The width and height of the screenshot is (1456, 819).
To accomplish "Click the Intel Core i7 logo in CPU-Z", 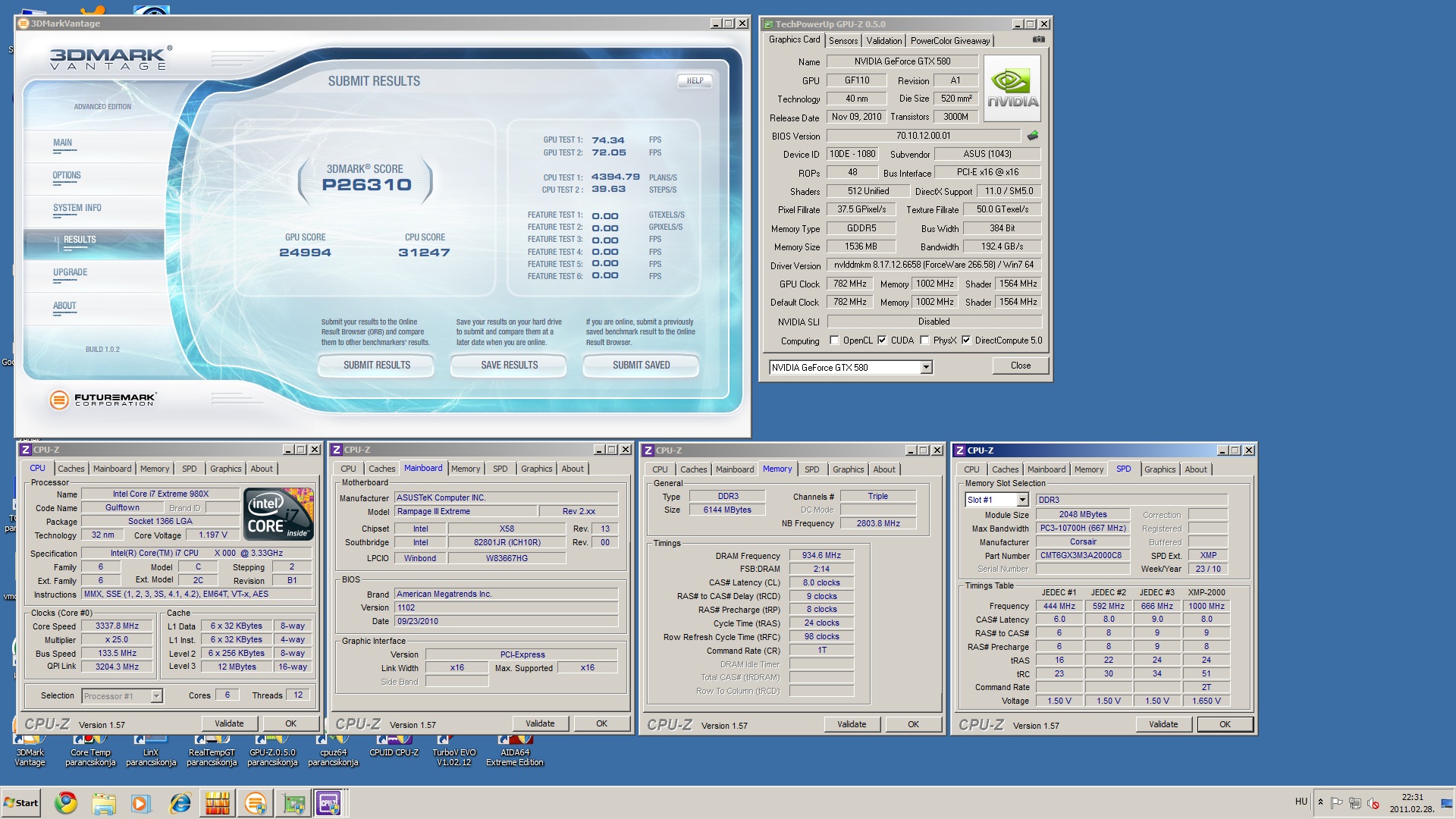I will coord(278,513).
